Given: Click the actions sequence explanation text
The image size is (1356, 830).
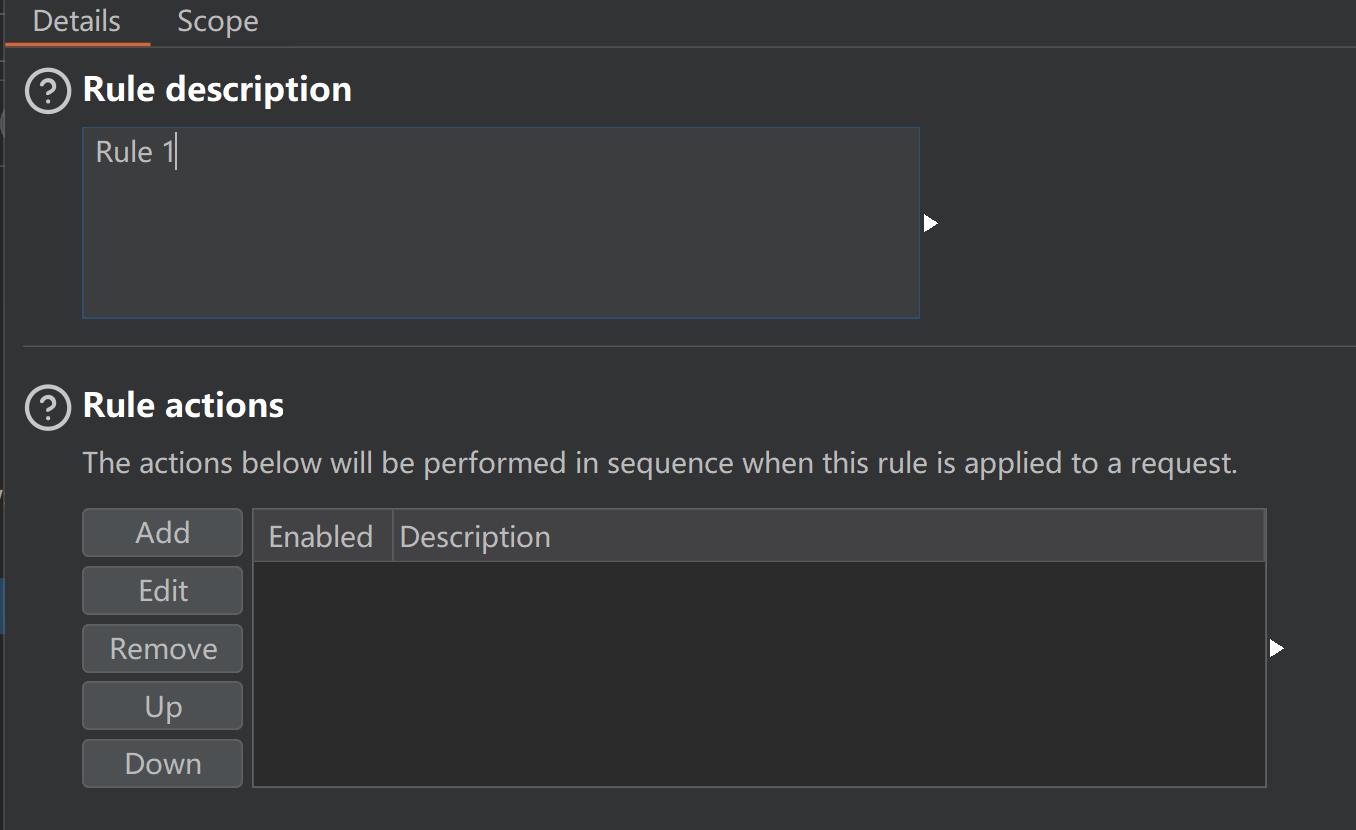Looking at the screenshot, I should point(660,464).
